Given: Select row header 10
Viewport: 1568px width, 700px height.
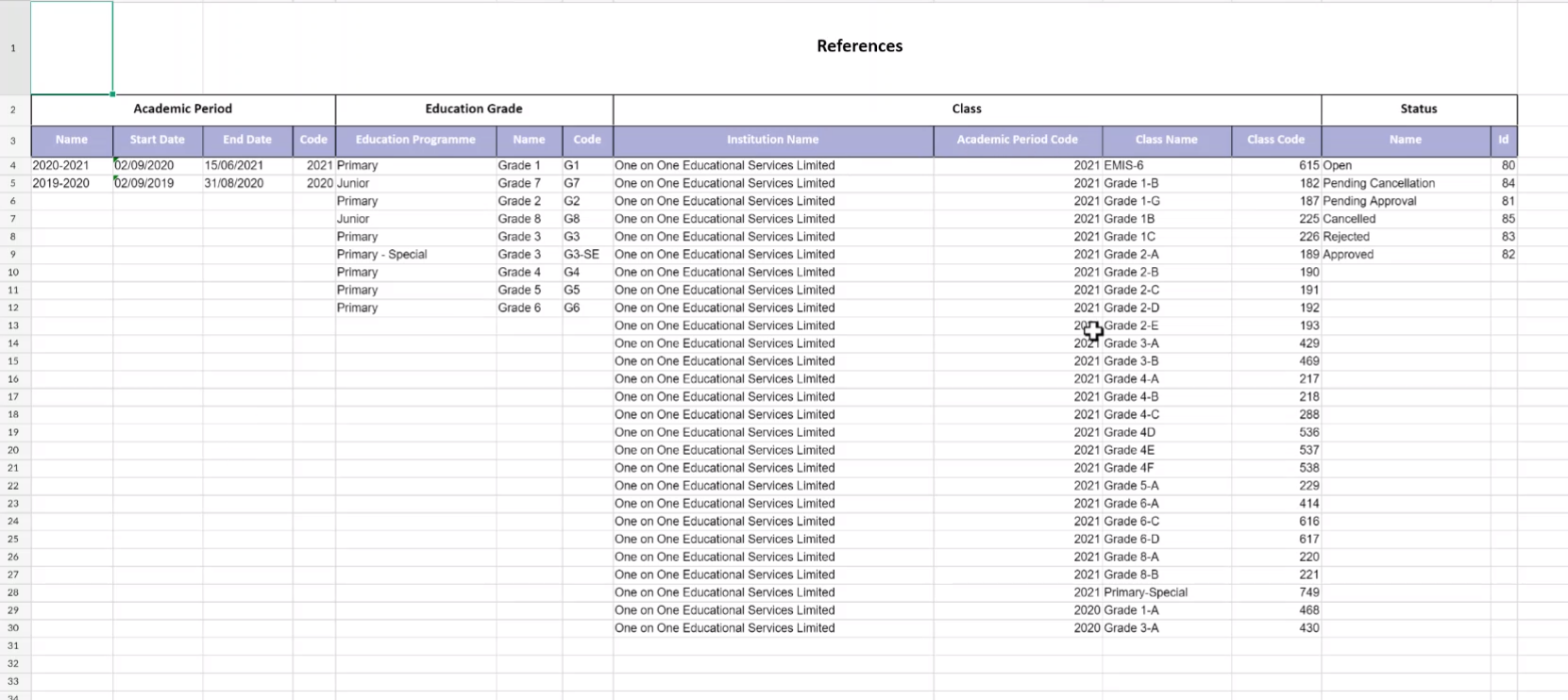Looking at the screenshot, I should [x=14, y=273].
